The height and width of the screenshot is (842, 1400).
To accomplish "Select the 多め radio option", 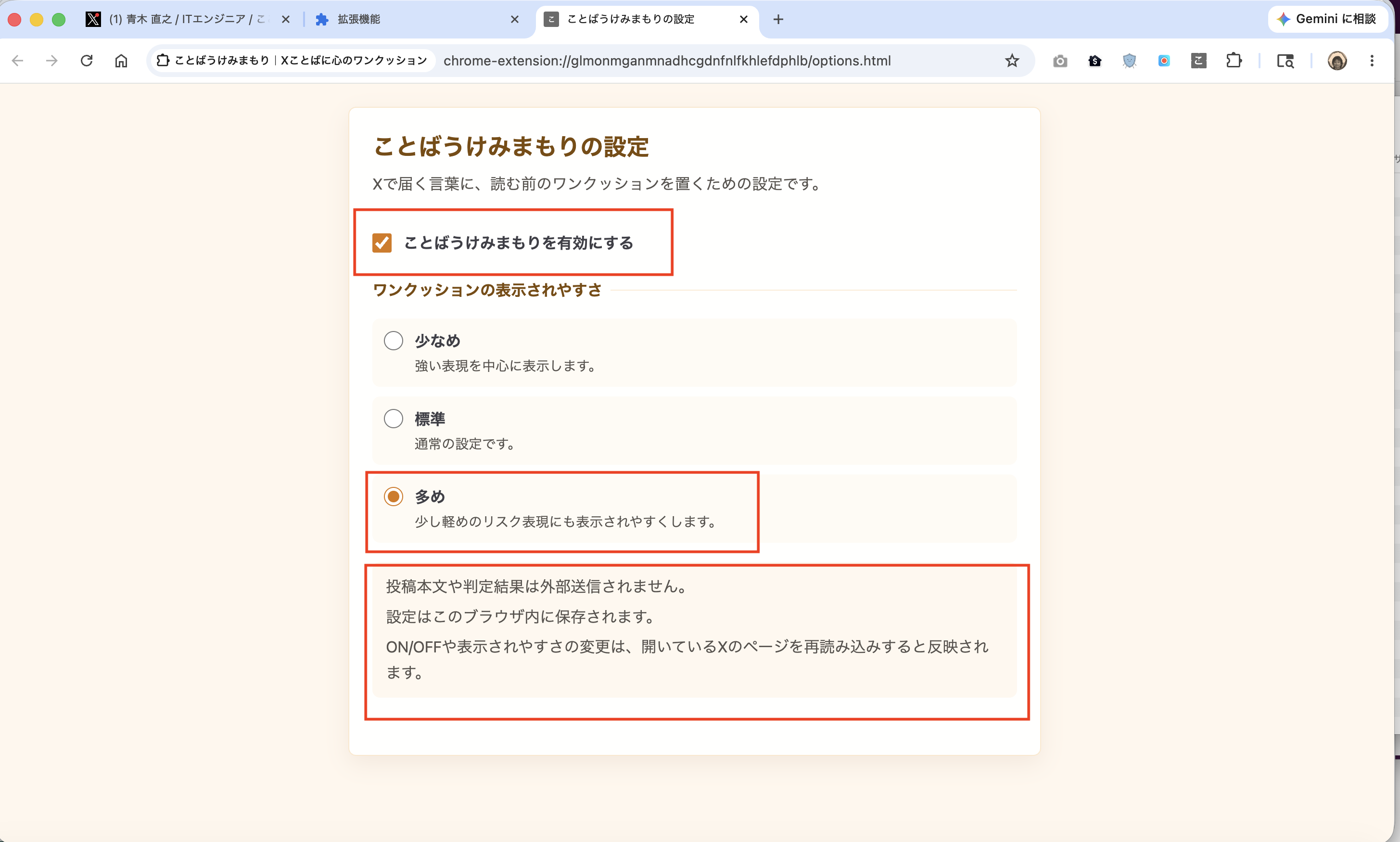I will click(393, 497).
